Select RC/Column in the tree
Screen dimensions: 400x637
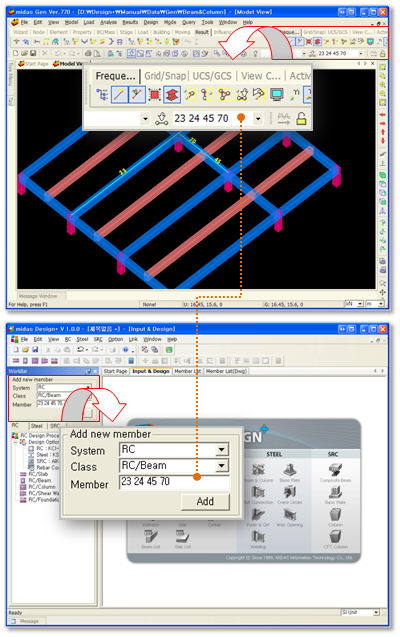[x=42, y=487]
